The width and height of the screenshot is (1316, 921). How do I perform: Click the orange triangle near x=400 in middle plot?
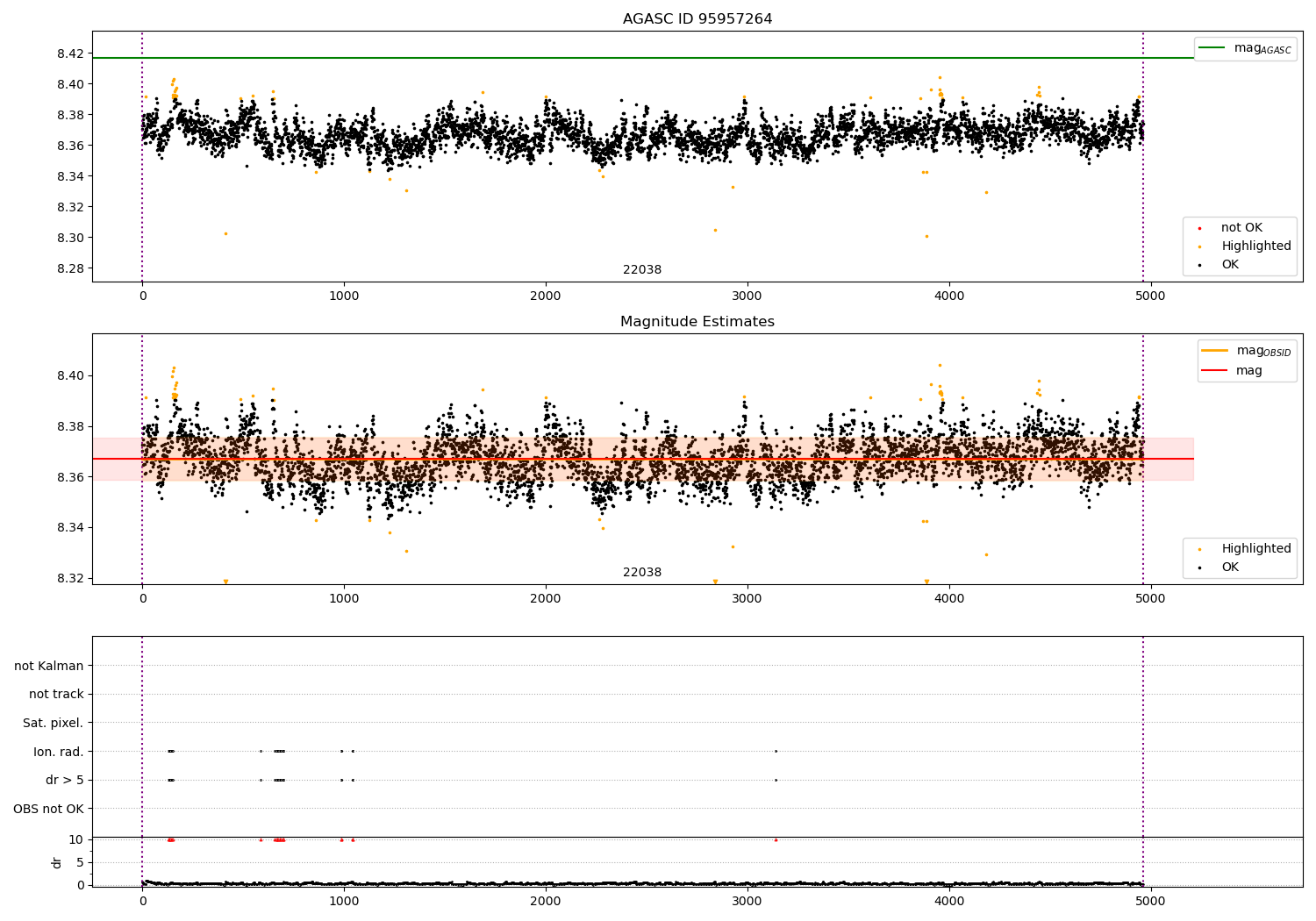tap(225, 582)
